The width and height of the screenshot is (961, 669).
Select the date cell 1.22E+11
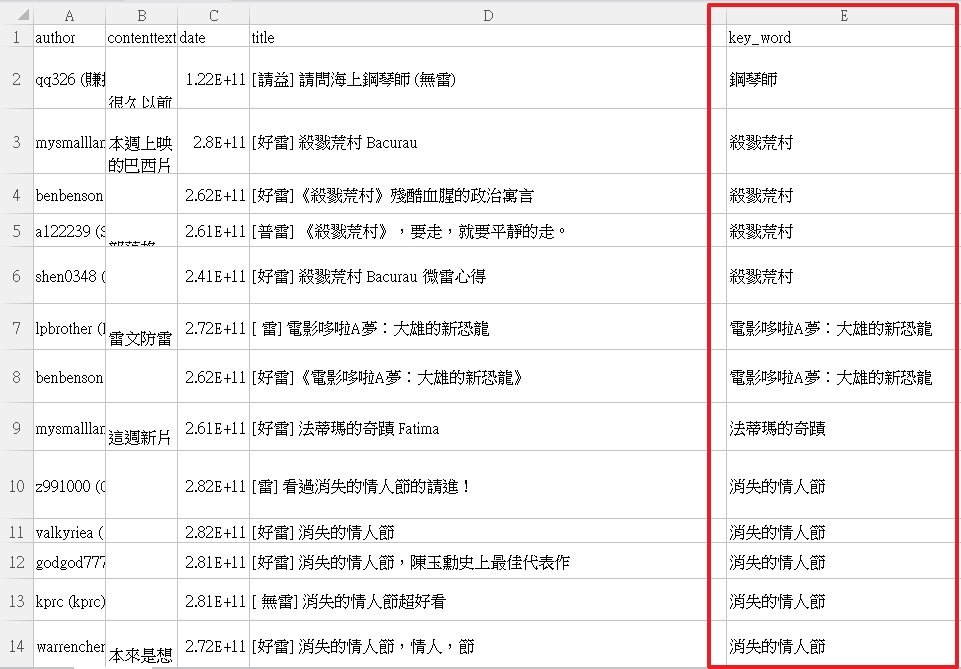214,78
